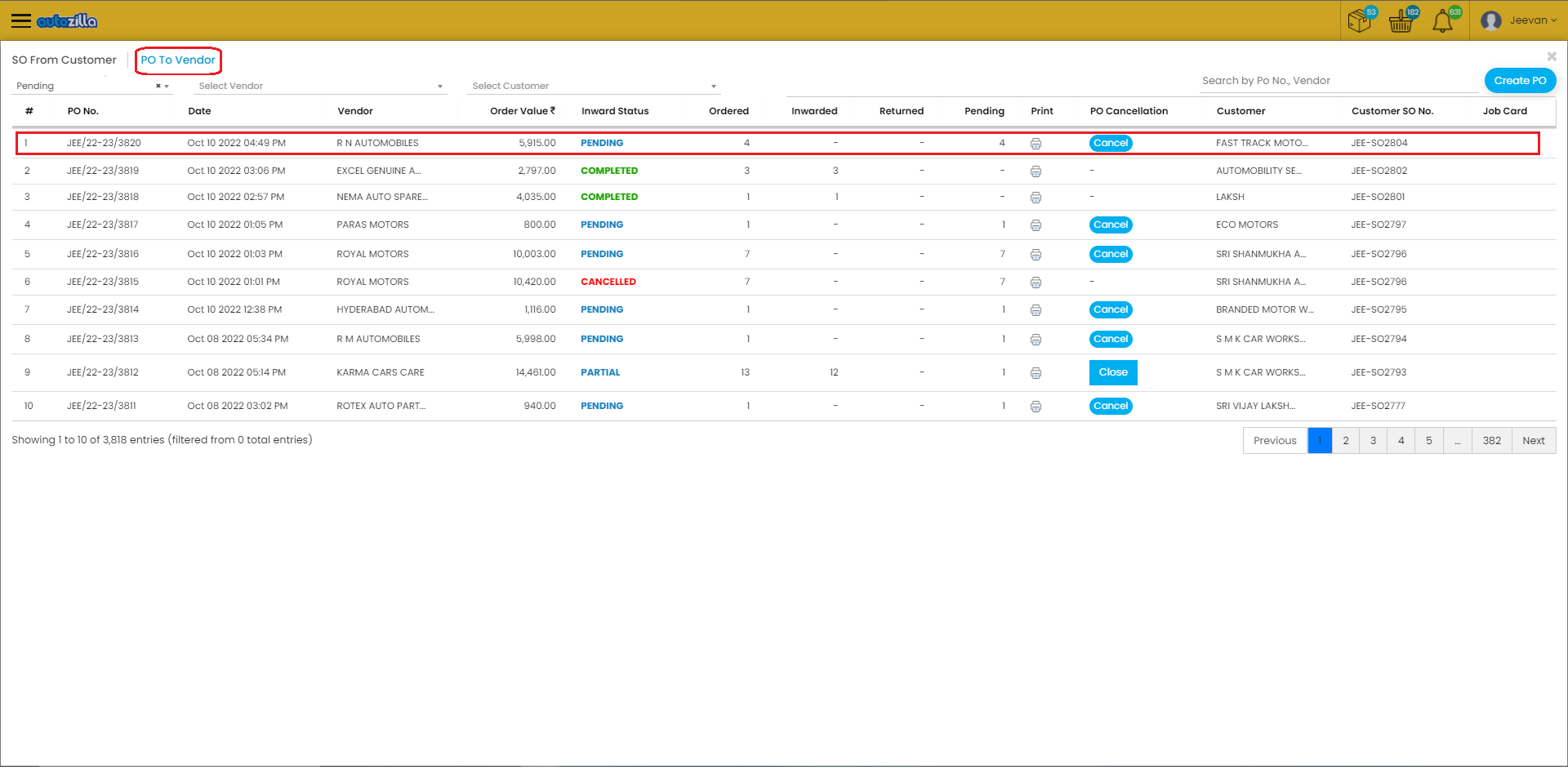The height and width of the screenshot is (774, 1568).
Task: Print PO JEE/22-23/3812
Action: [x=1036, y=373]
